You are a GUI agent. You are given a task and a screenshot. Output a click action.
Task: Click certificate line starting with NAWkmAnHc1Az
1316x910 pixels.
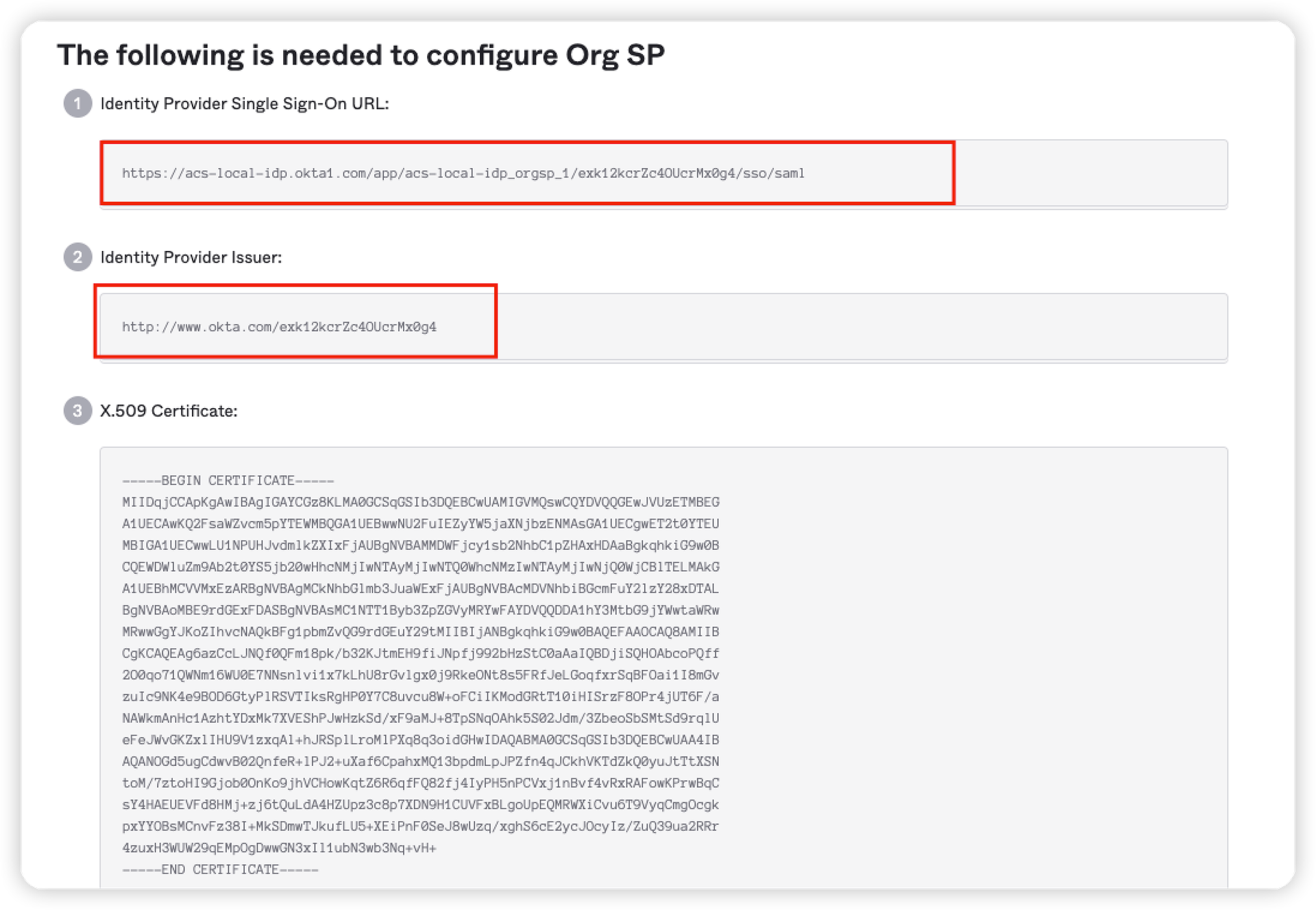click(420, 719)
